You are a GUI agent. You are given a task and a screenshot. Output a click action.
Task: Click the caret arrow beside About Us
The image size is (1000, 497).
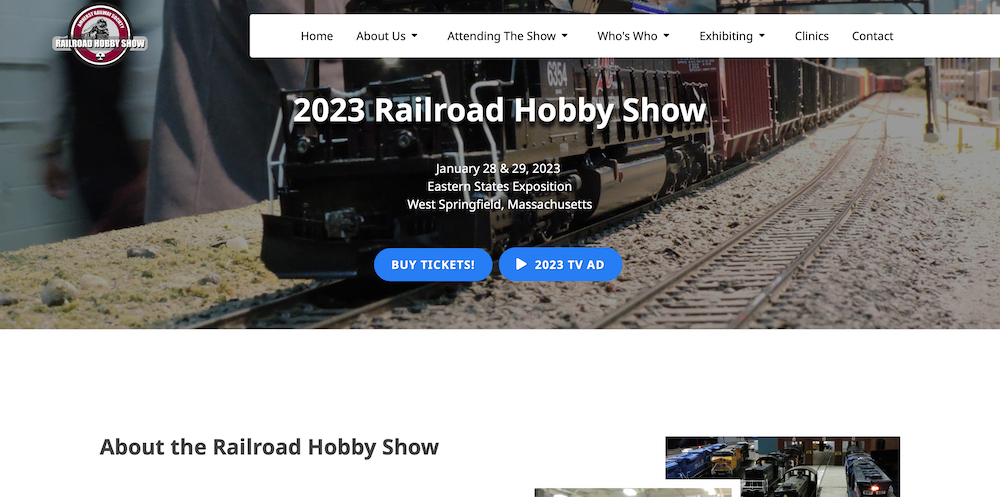(x=415, y=36)
